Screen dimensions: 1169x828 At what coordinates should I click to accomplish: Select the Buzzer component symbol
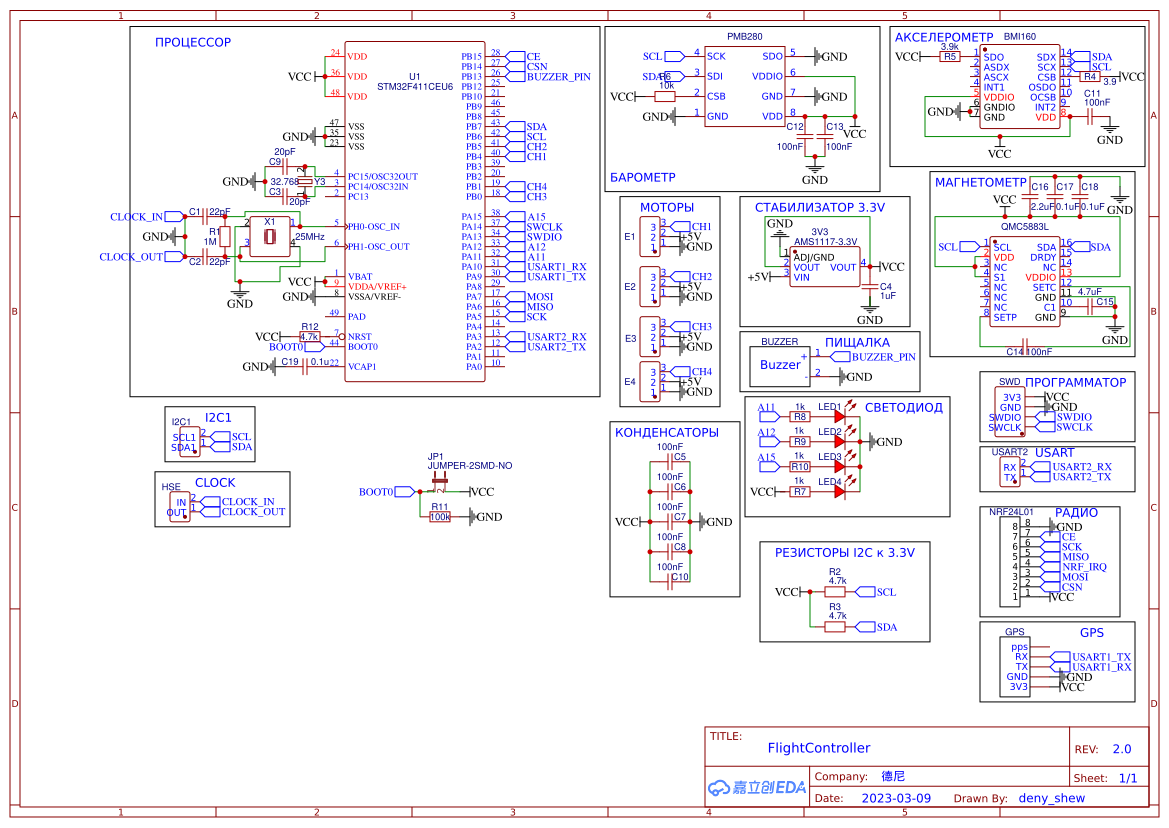coord(779,365)
